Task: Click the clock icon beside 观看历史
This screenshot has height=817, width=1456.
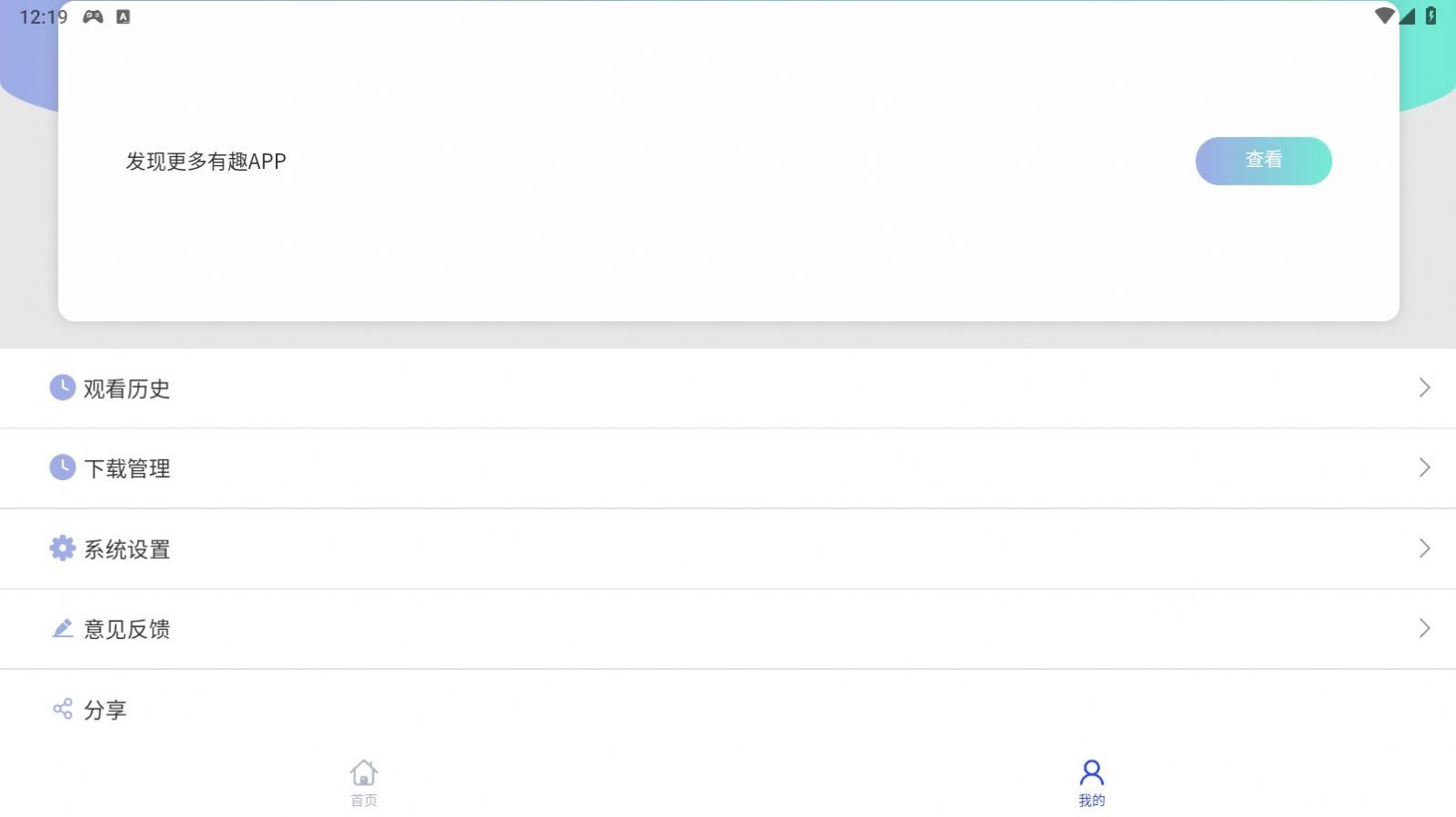Action: pos(62,388)
